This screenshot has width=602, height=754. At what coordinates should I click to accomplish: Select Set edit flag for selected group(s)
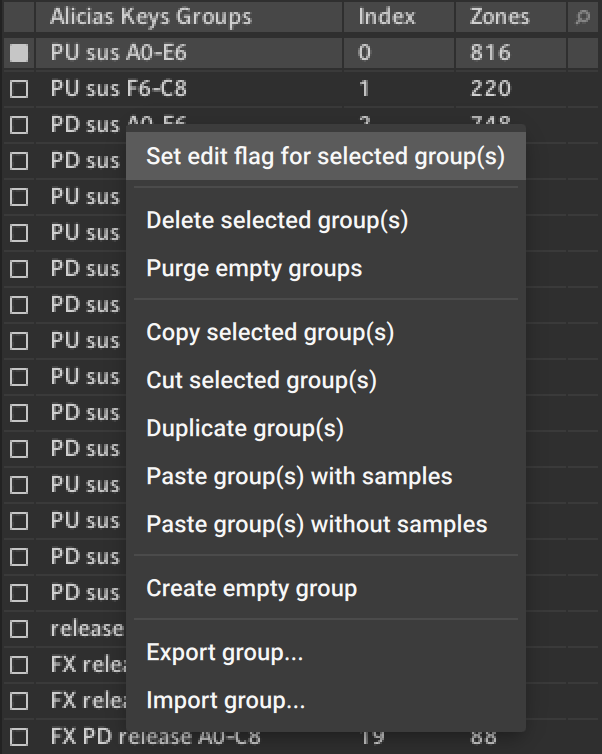pos(325,156)
